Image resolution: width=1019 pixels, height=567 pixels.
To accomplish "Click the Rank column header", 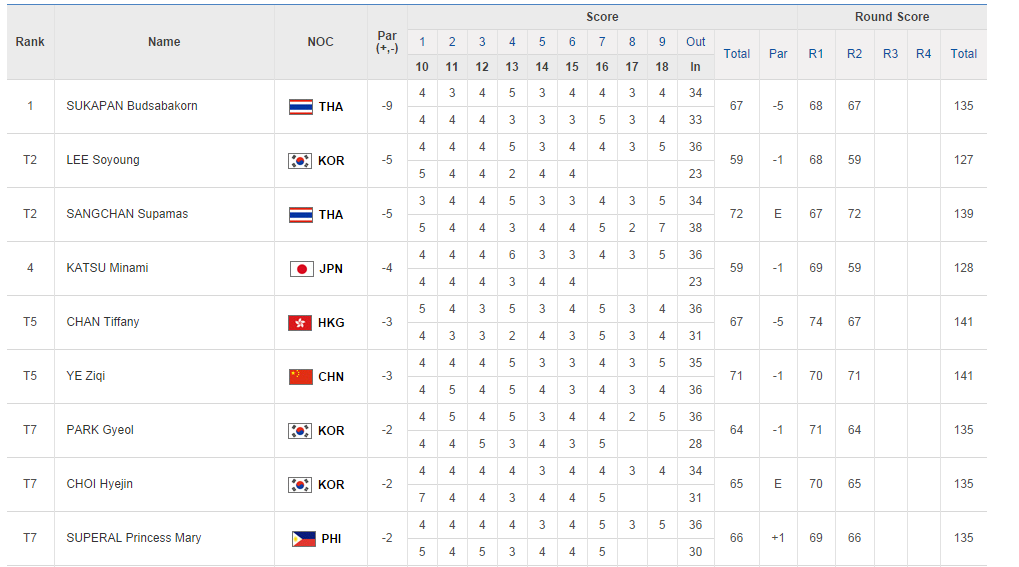I will 30,42.
